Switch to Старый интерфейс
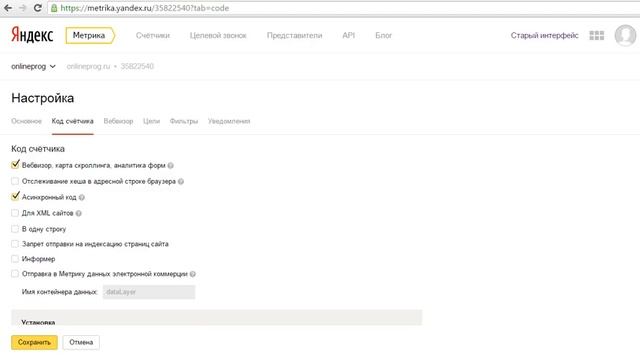640x360 pixels. (544, 36)
